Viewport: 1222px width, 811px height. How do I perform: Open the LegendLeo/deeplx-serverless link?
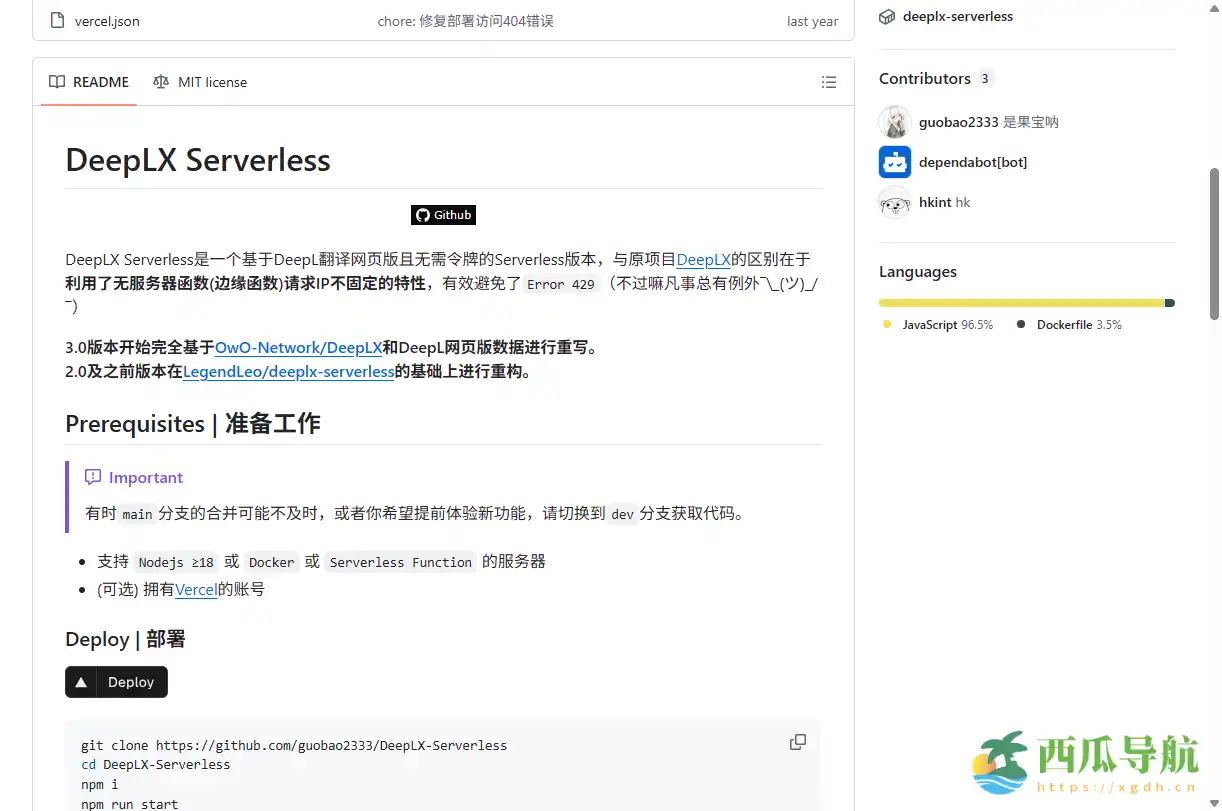tap(289, 371)
